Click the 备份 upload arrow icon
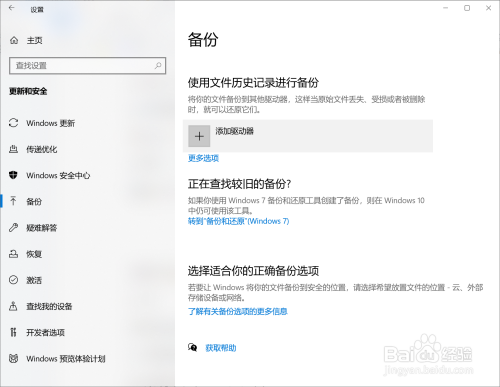Image resolution: width=500 pixels, height=387 pixels. (x=13, y=201)
